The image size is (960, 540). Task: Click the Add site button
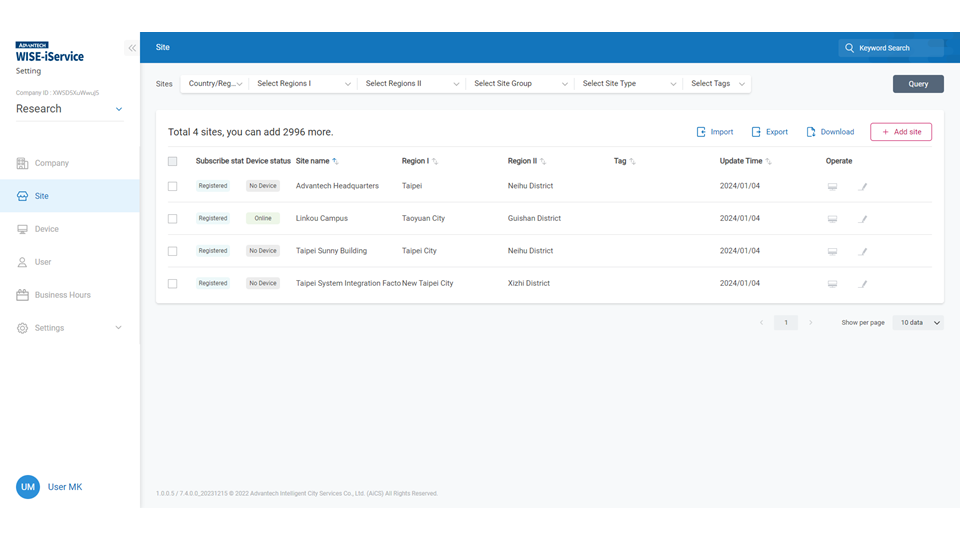tap(900, 132)
